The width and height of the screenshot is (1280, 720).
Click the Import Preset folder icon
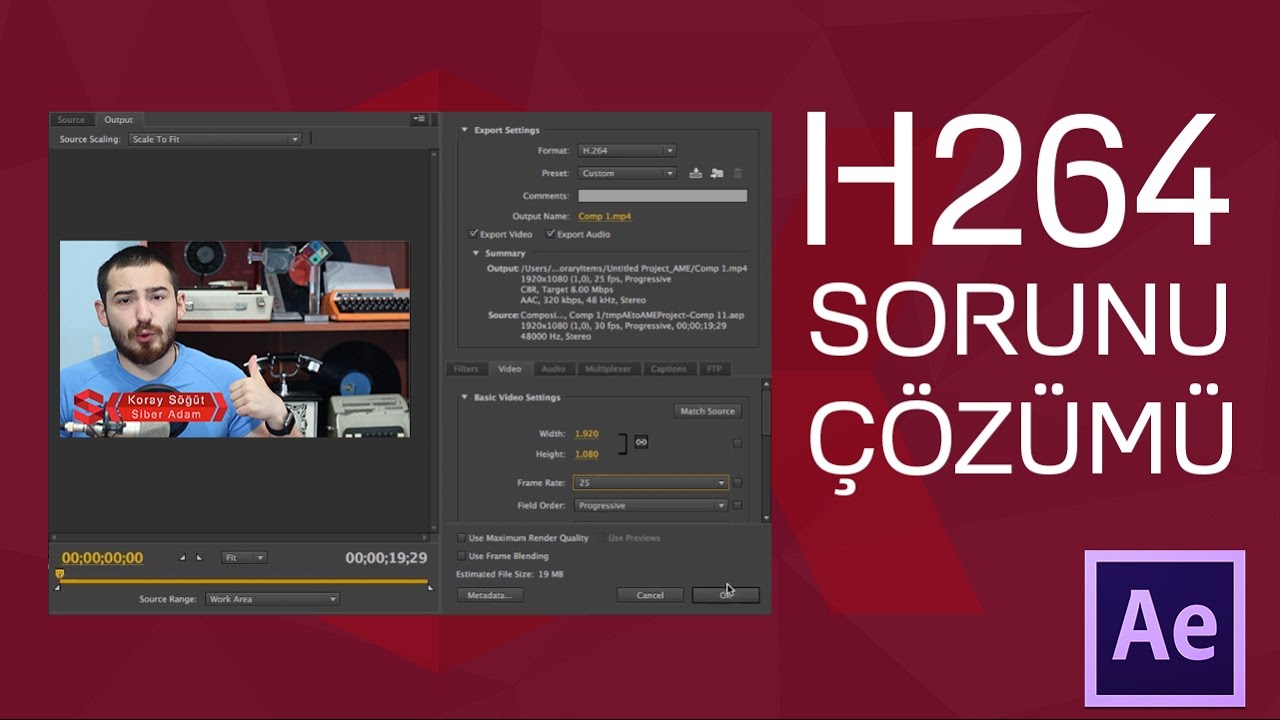point(717,173)
